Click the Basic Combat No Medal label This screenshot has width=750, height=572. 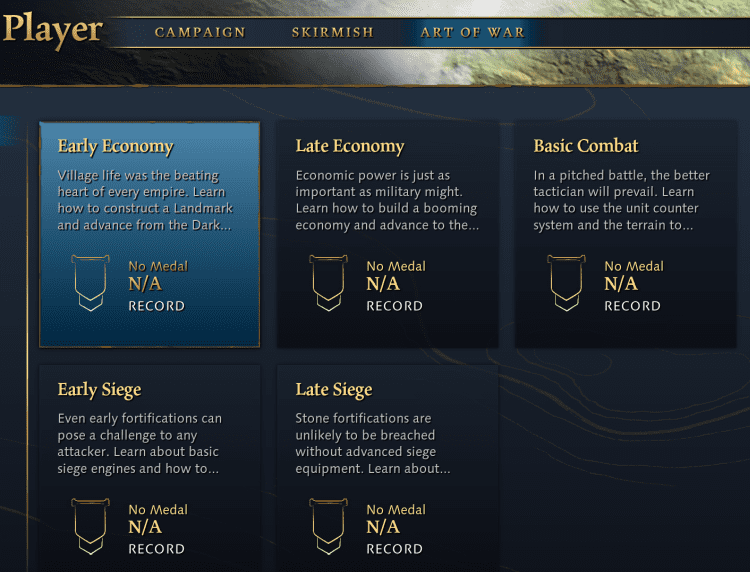[x=634, y=266]
